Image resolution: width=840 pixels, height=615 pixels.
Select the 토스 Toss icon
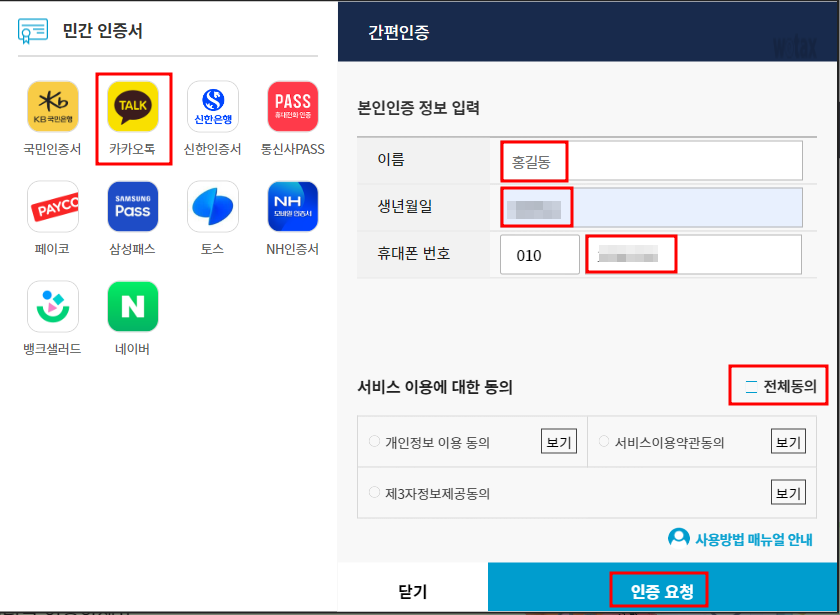click(x=213, y=207)
